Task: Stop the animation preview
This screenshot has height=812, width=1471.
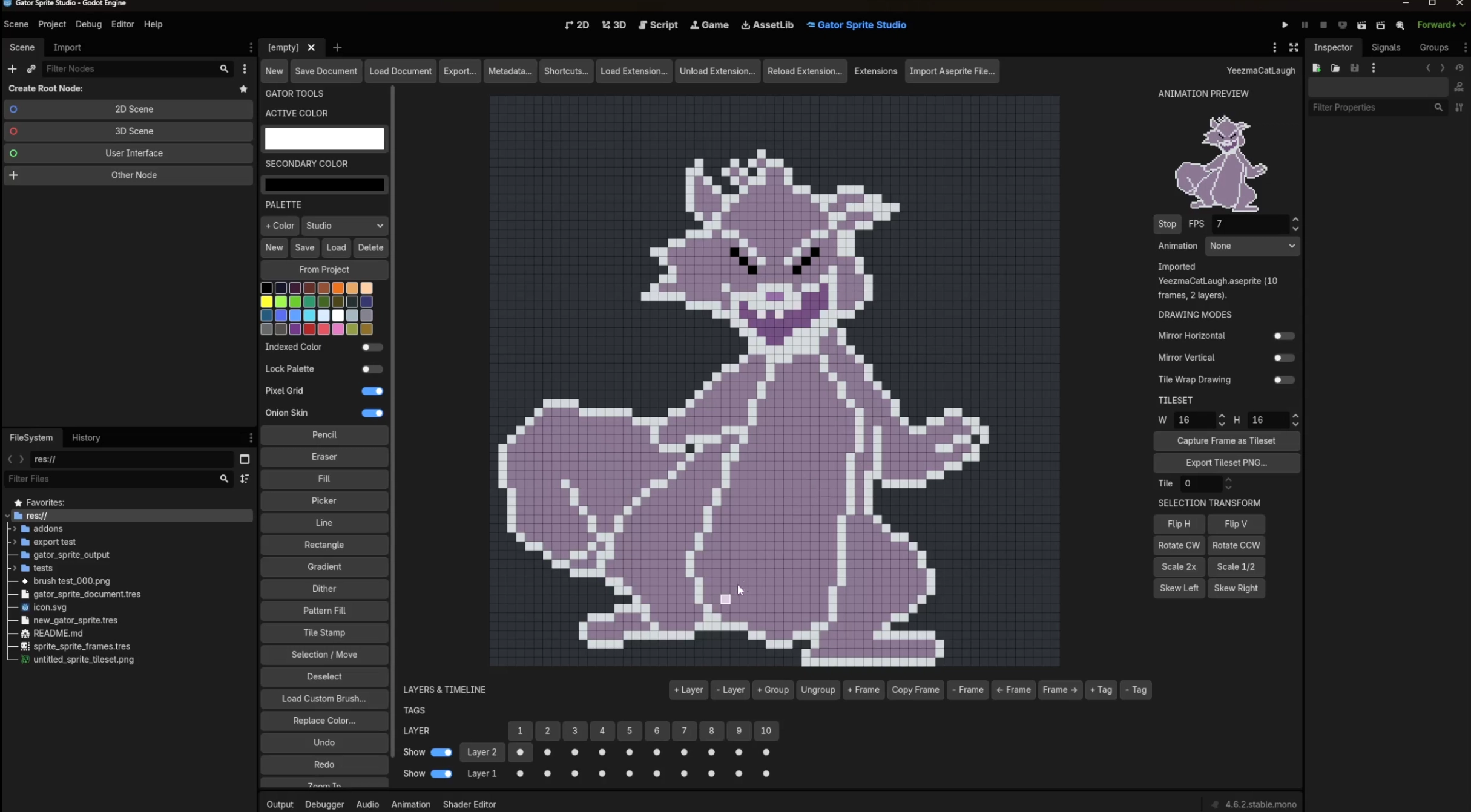Action: click(x=1167, y=224)
